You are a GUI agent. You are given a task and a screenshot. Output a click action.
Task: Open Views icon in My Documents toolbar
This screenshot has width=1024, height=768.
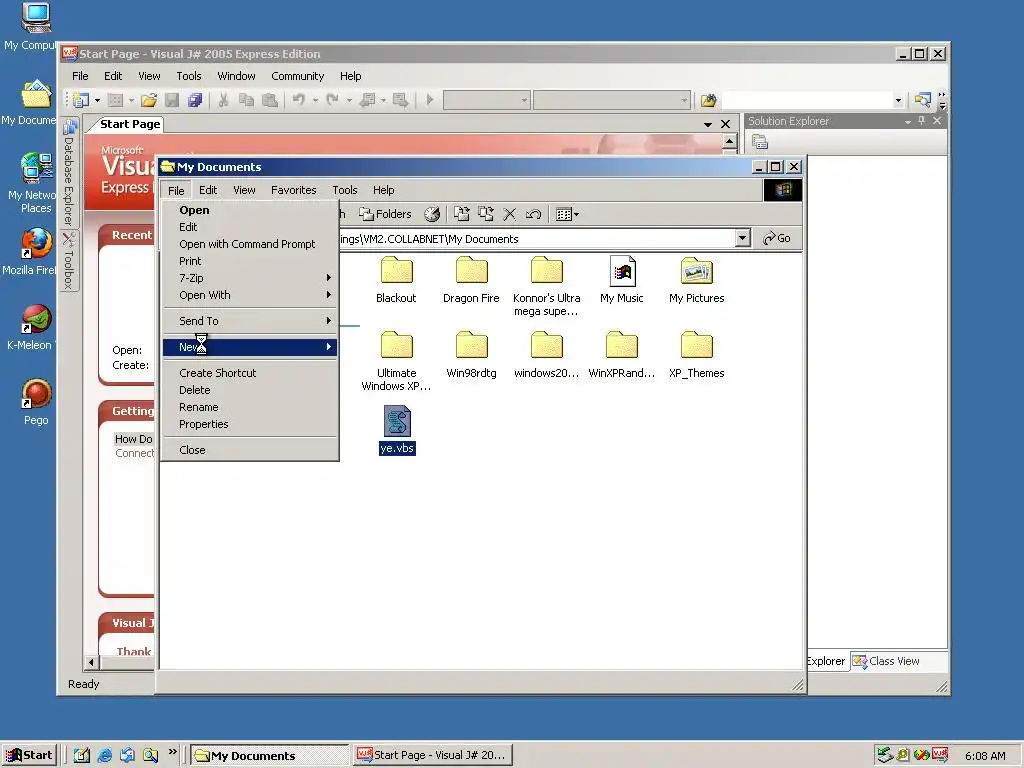(x=567, y=214)
